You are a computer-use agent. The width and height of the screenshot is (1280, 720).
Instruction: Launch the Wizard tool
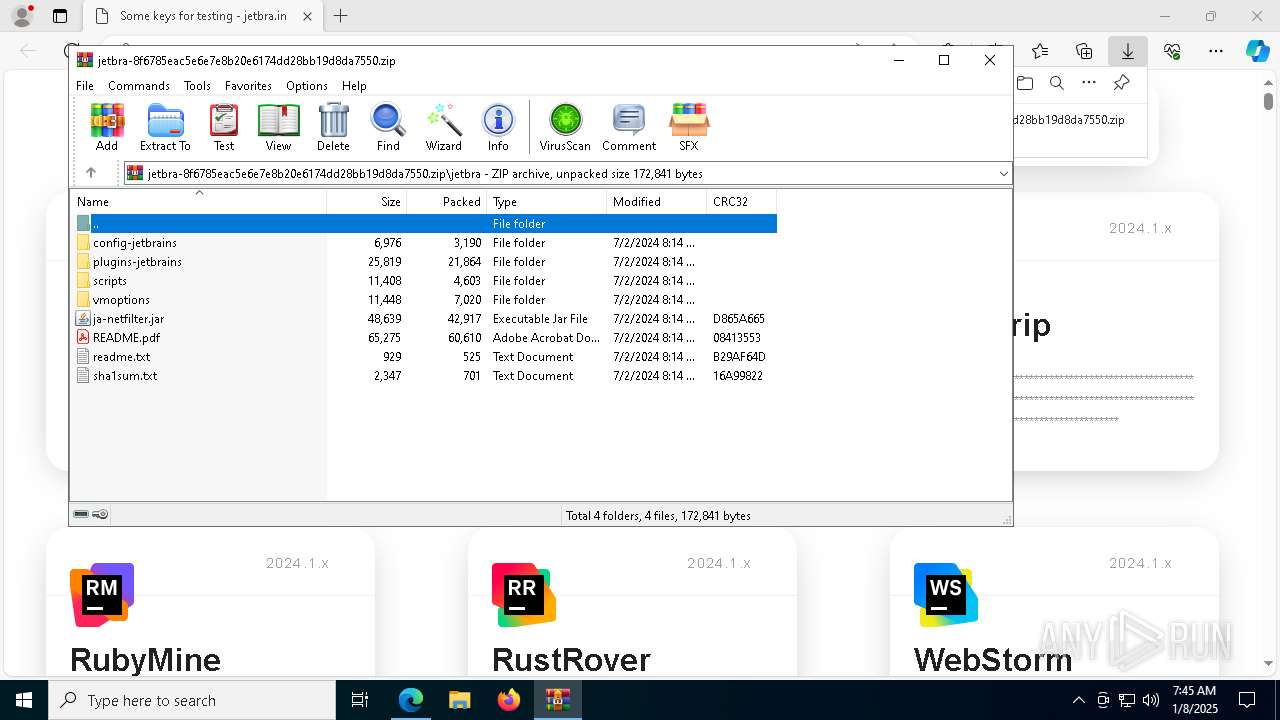(x=443, y=127)
